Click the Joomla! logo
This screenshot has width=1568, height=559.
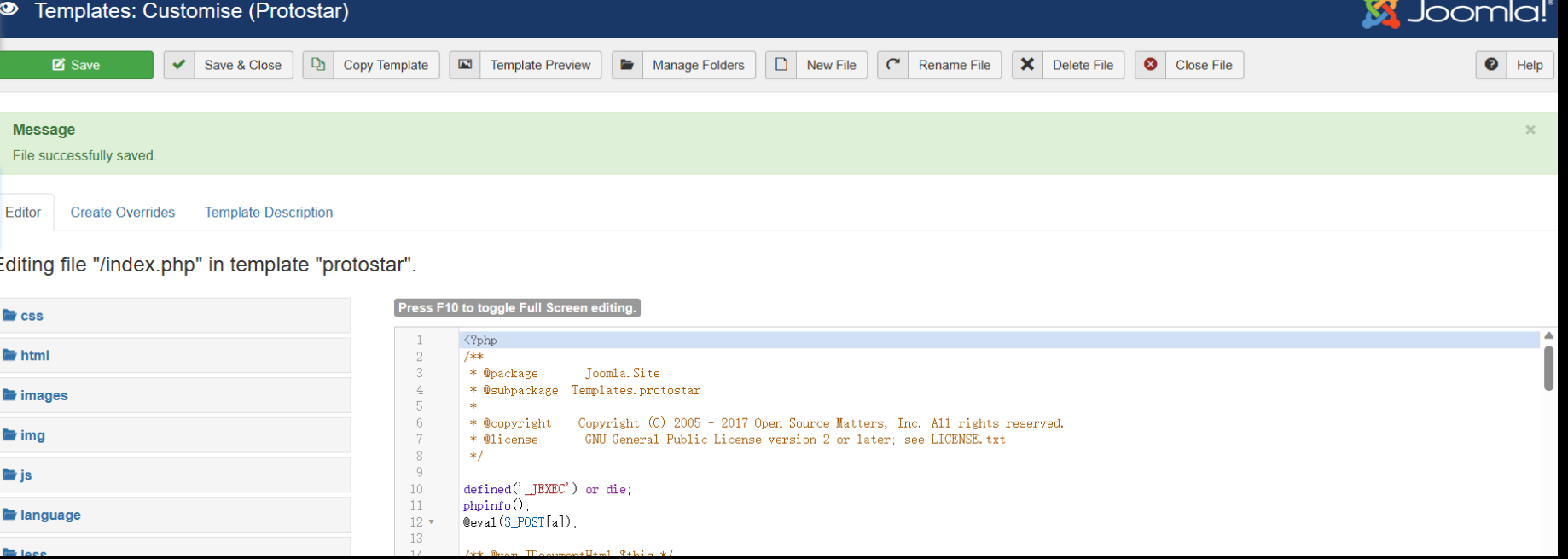point(1456,13)
